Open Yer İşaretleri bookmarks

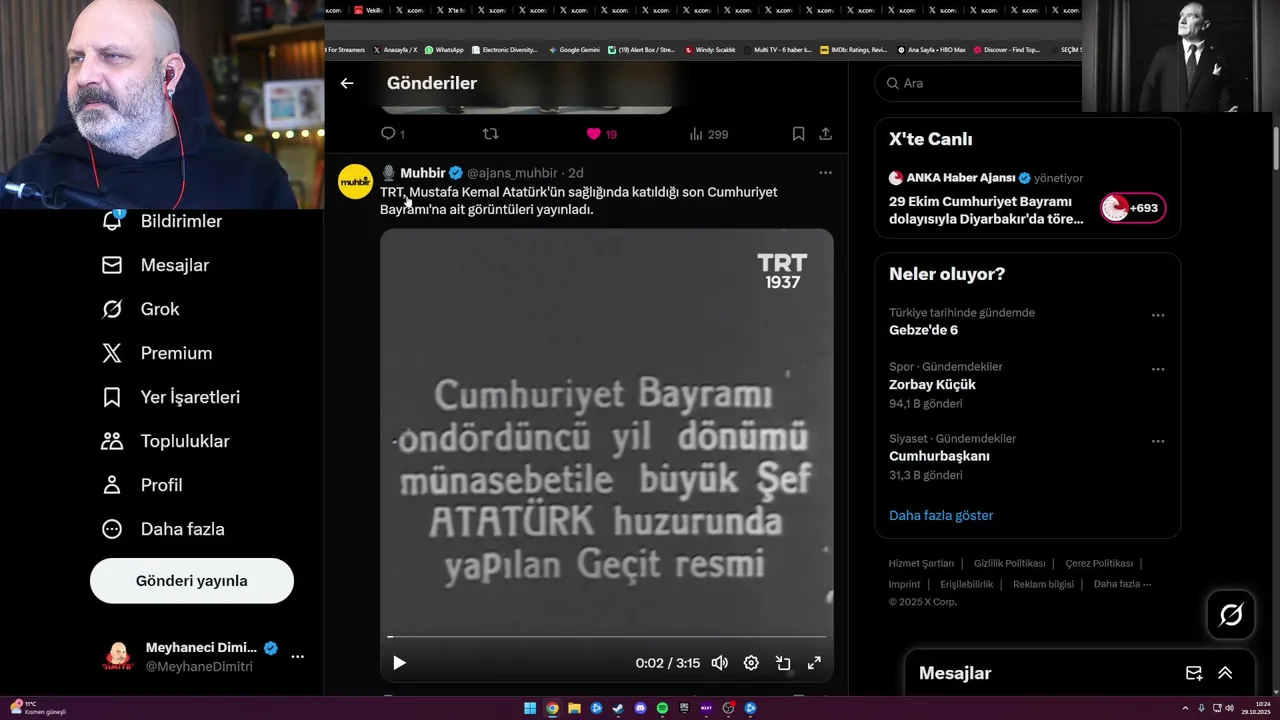point(171,397)
